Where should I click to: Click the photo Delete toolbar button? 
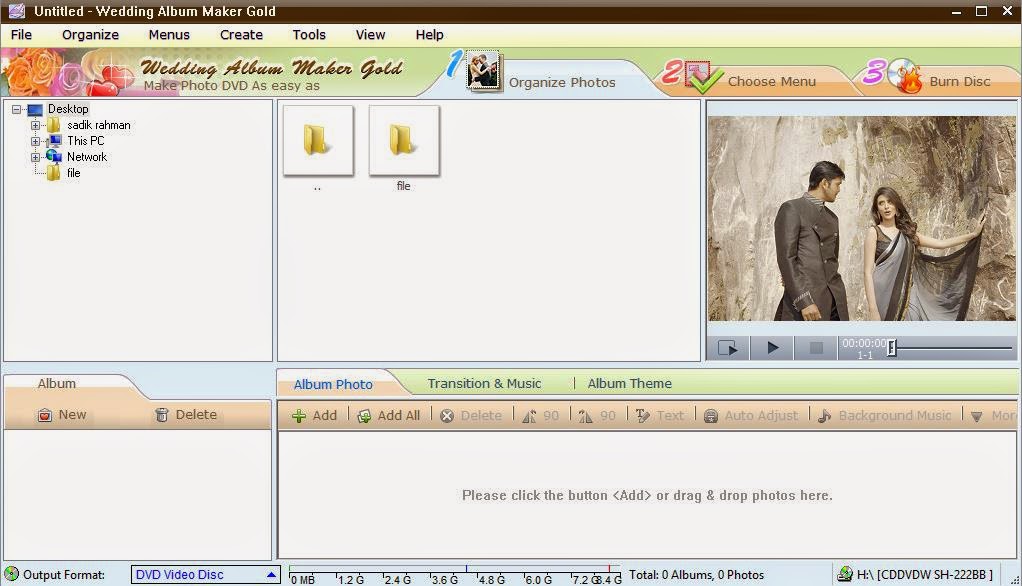pos(471,415)
